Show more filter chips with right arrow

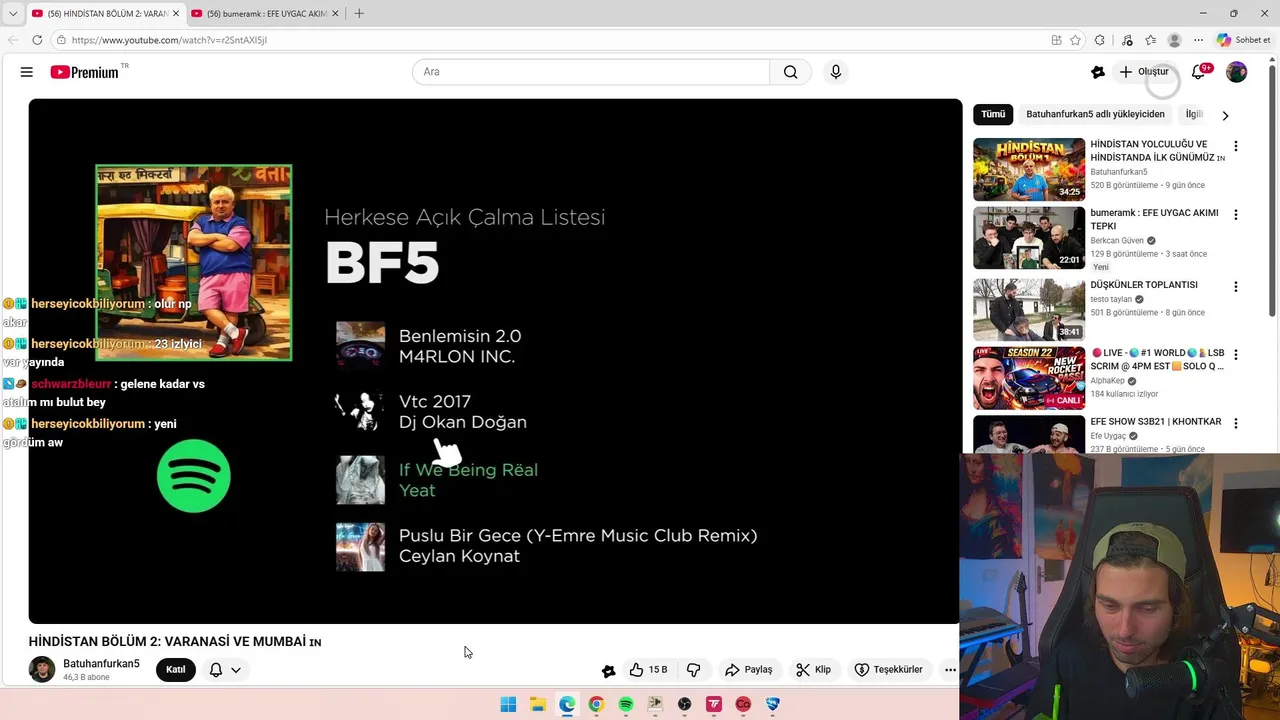coord(1225,115)
